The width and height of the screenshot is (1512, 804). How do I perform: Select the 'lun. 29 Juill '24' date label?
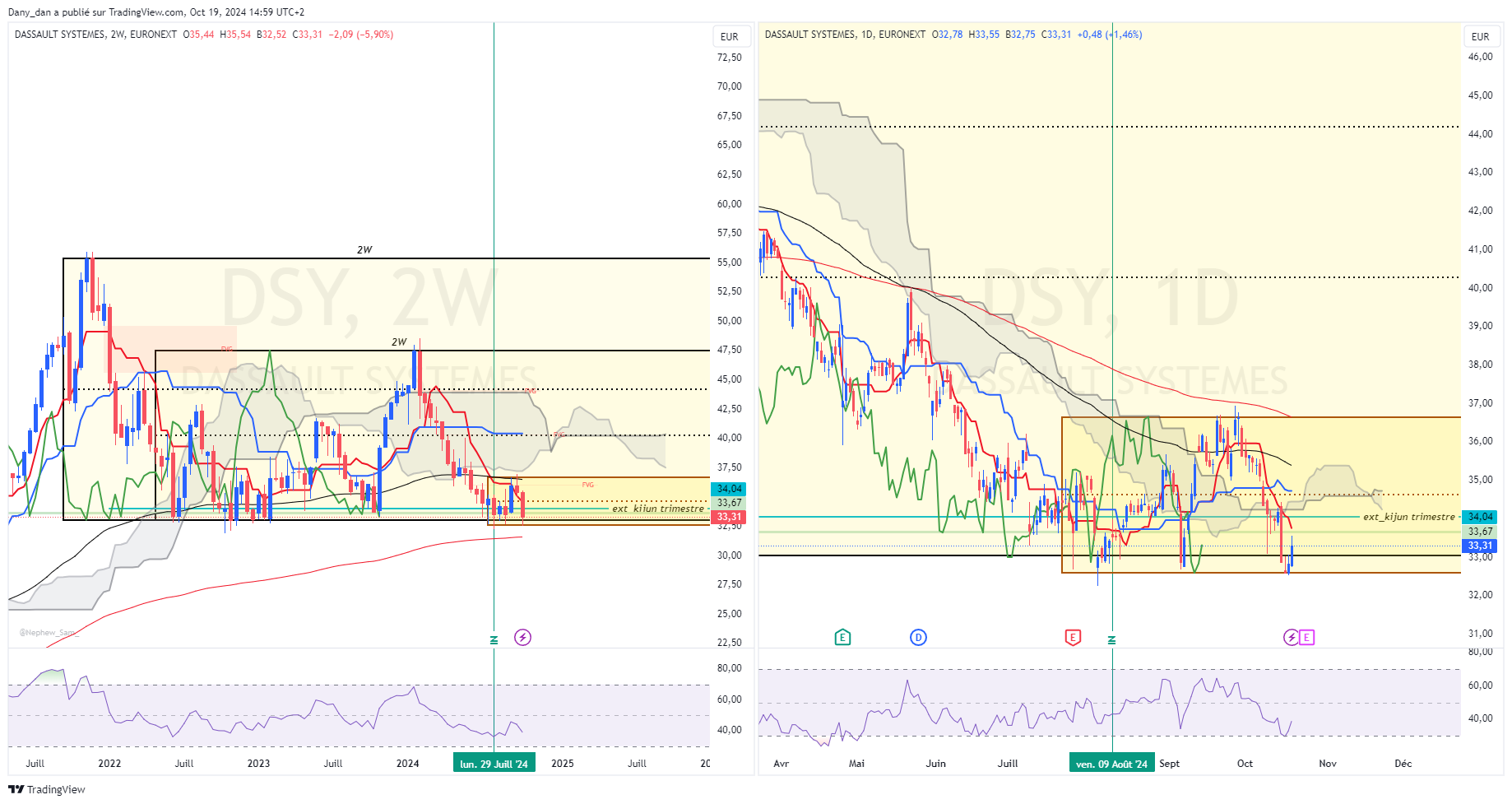click(x=494, y=764)
